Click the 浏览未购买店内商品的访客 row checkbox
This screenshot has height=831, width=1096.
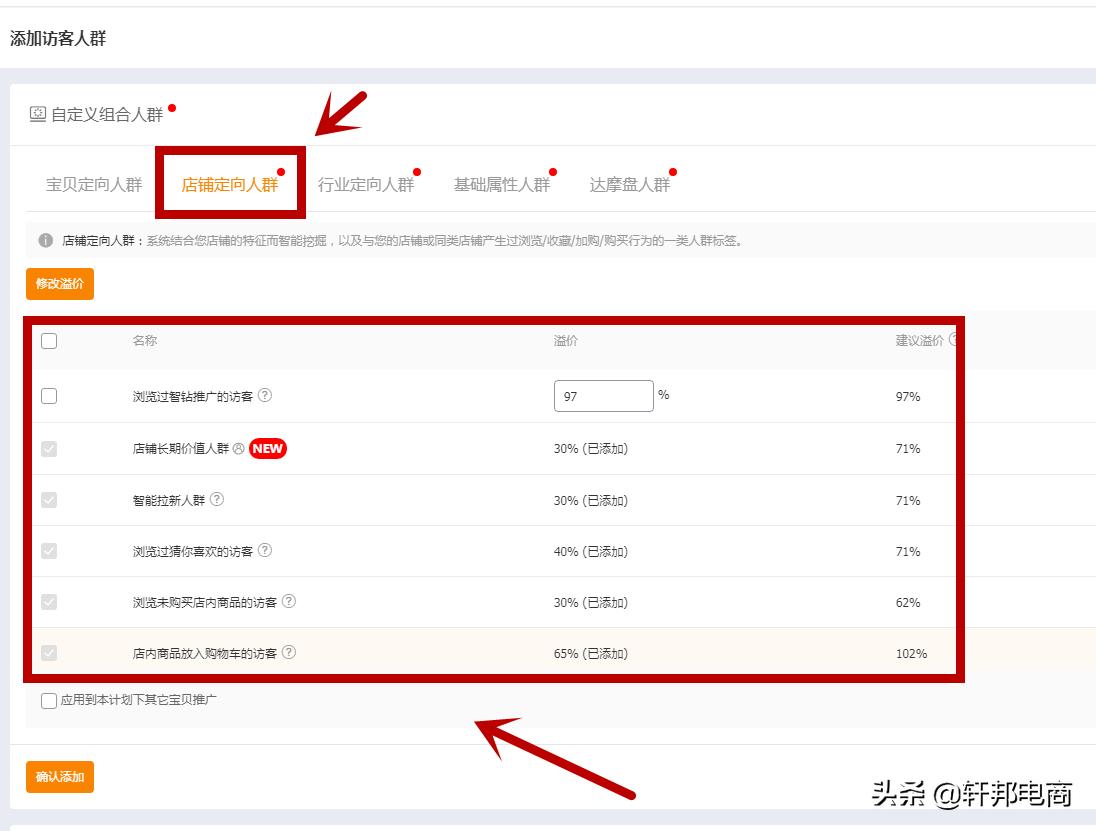tap(49, 602)
